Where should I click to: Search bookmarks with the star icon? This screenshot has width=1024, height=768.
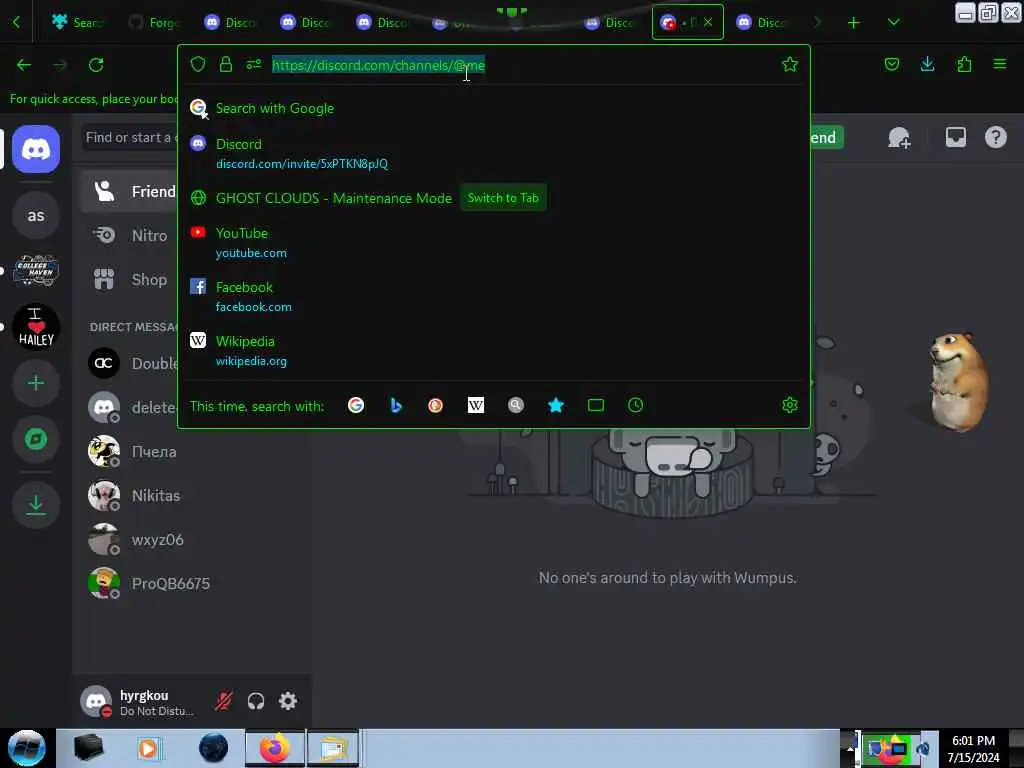click(556, 406)
